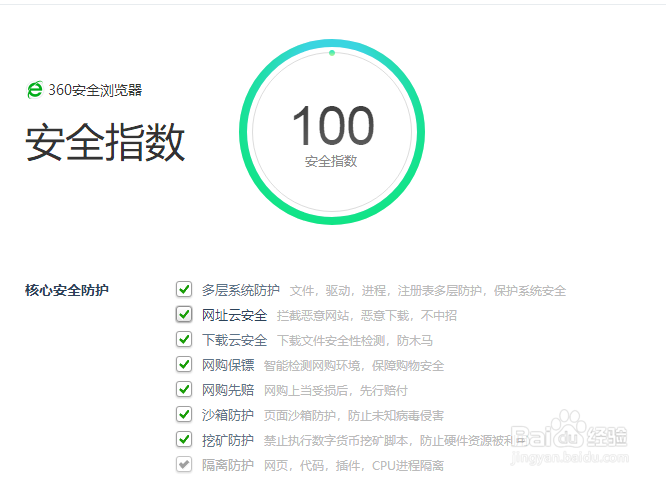
Task: Disable the 网购保镖 checkbox
Action: (184, 364)
